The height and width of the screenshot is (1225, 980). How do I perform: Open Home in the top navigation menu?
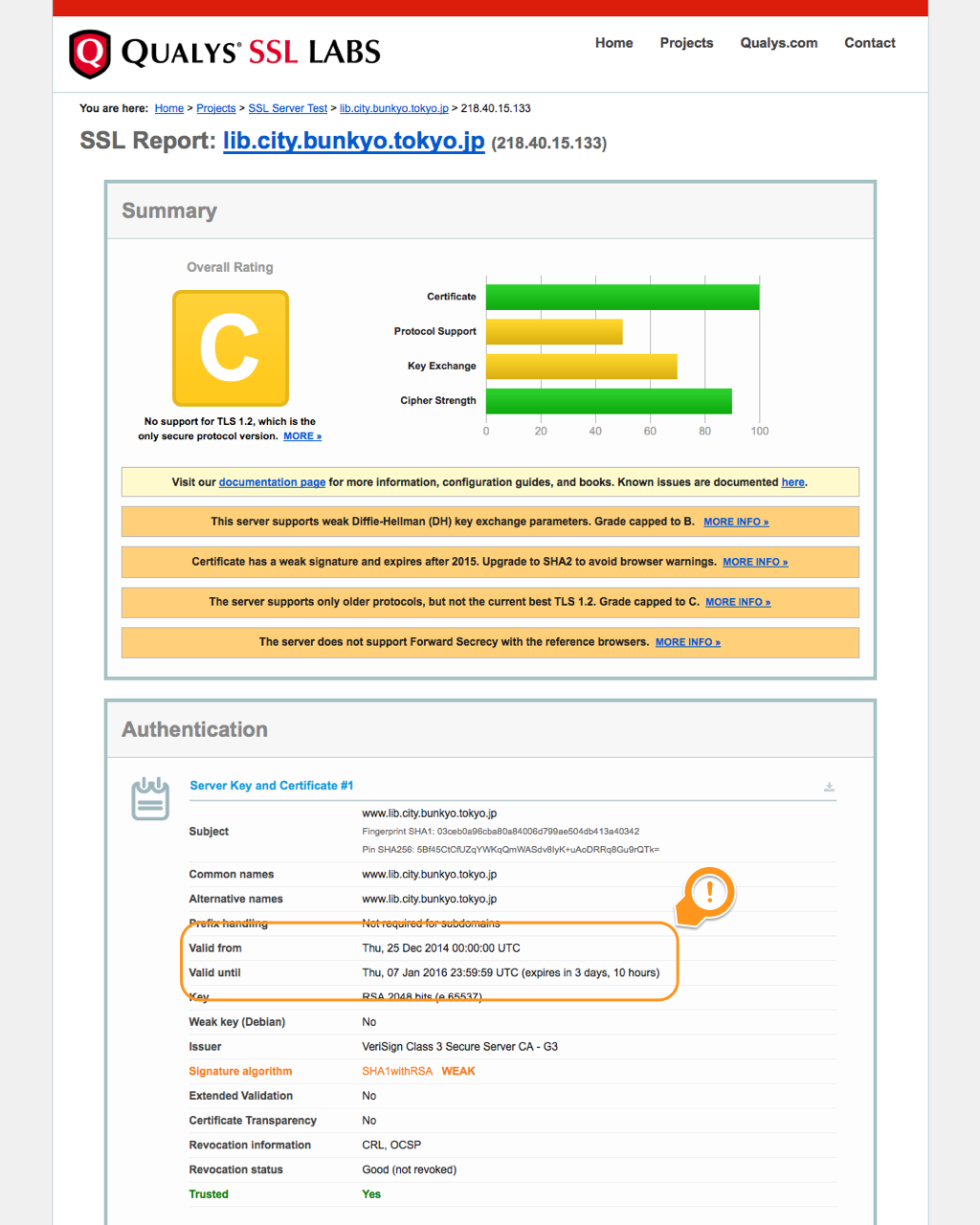click(x=614, y=43)
